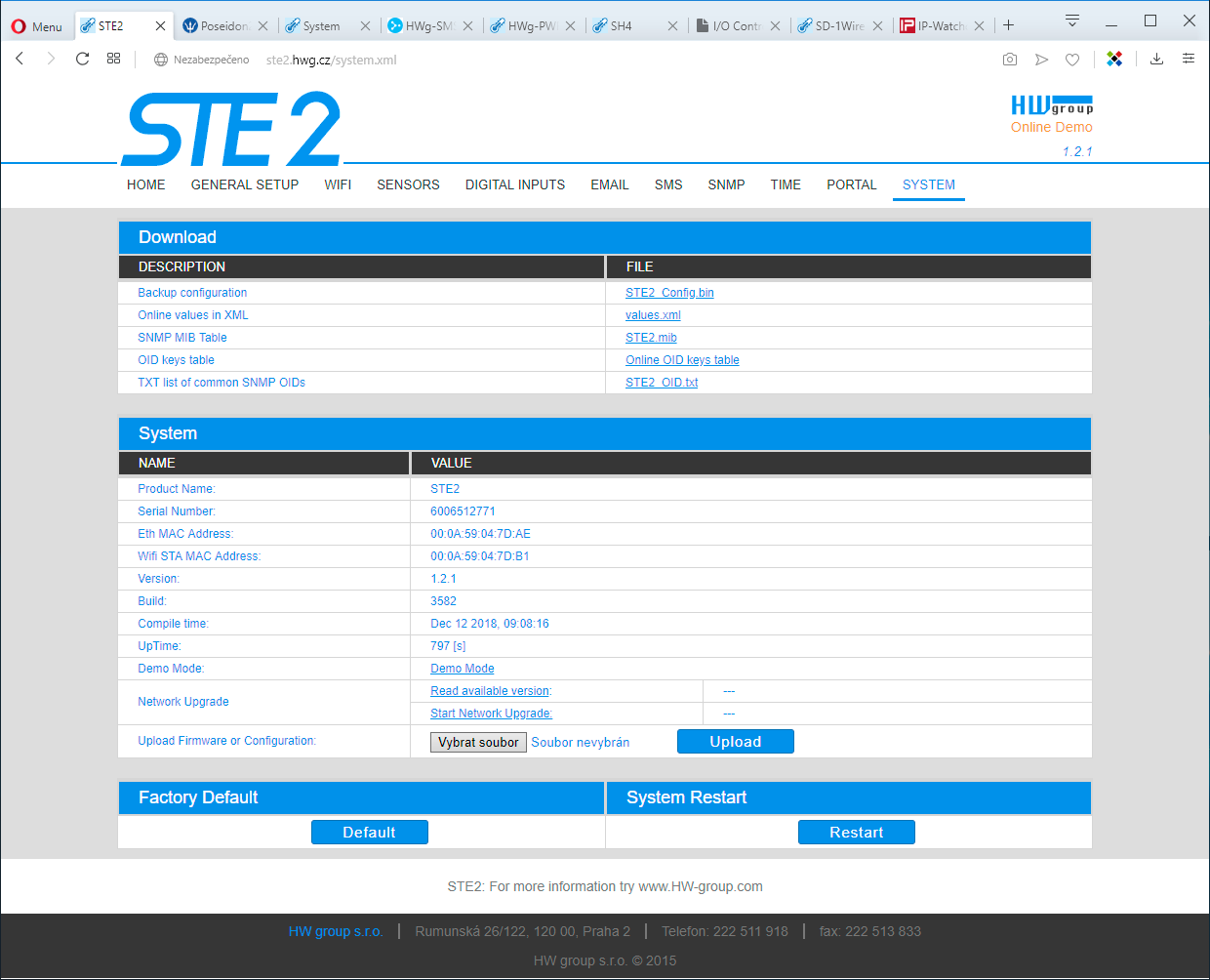Close the Poseidon tab
This screenshot has width=1210, height=980.
click(262, 26)
